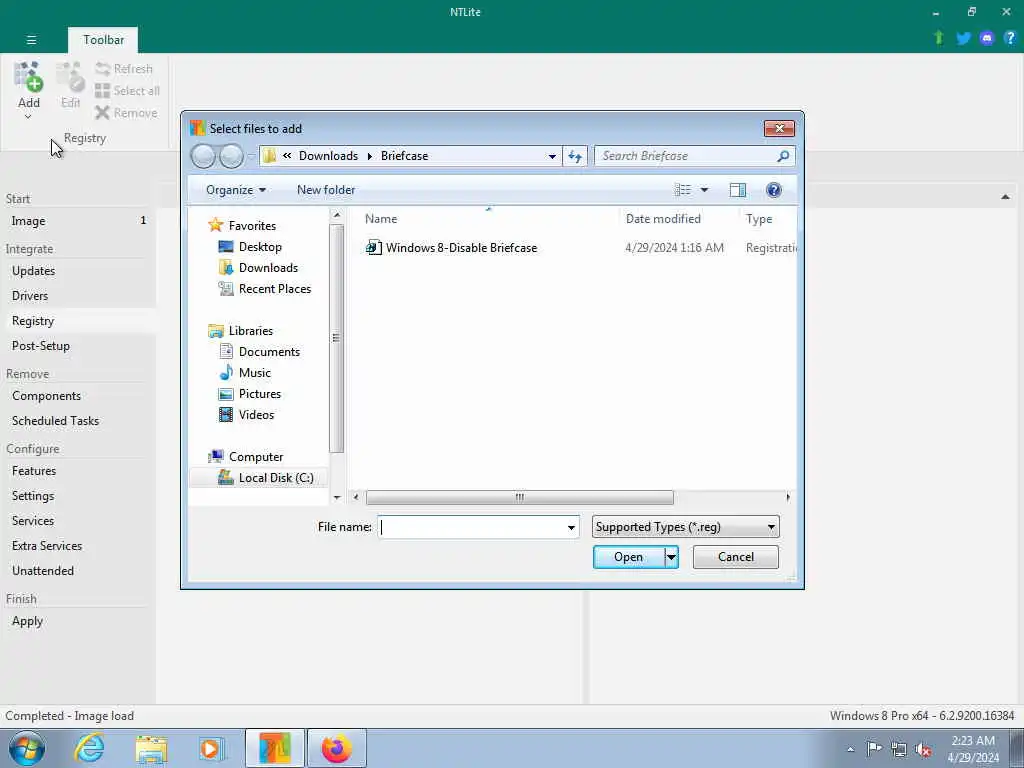1024x768 pixels.
Task: Select the Videos library
Action: click(x=256, y=415)
